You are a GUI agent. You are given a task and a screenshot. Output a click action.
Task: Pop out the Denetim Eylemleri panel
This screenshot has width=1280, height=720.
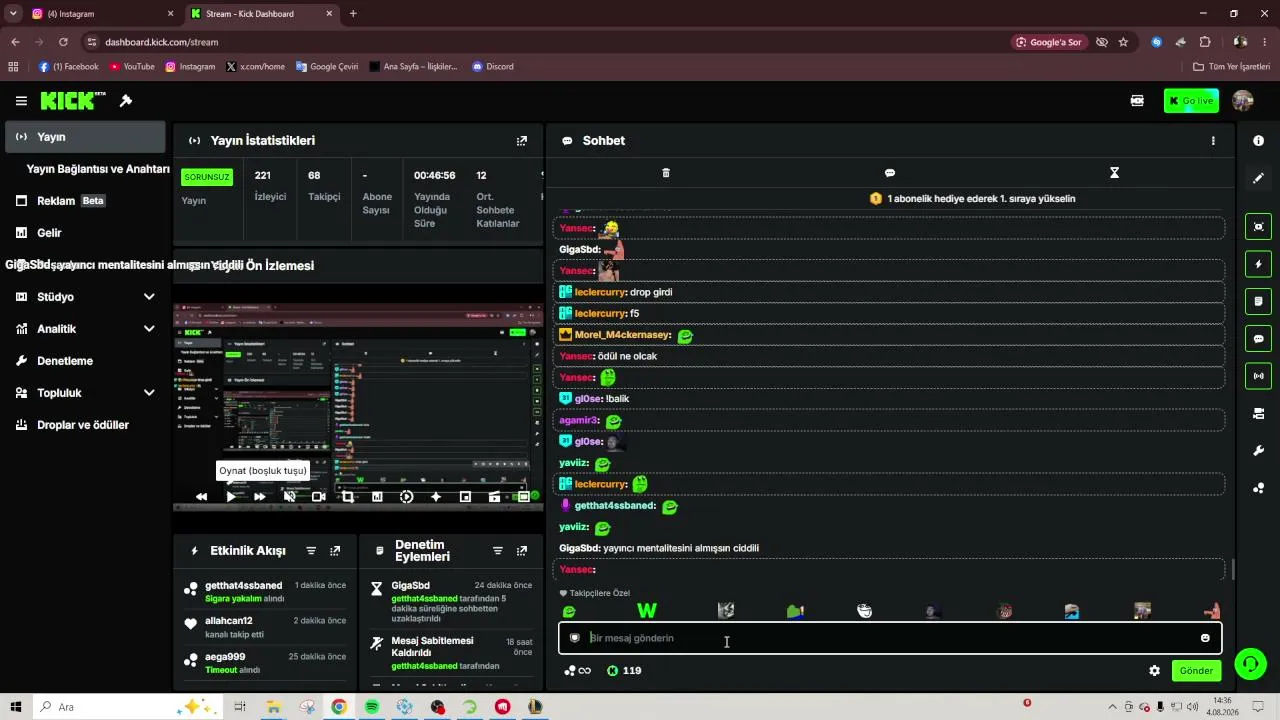521,551
